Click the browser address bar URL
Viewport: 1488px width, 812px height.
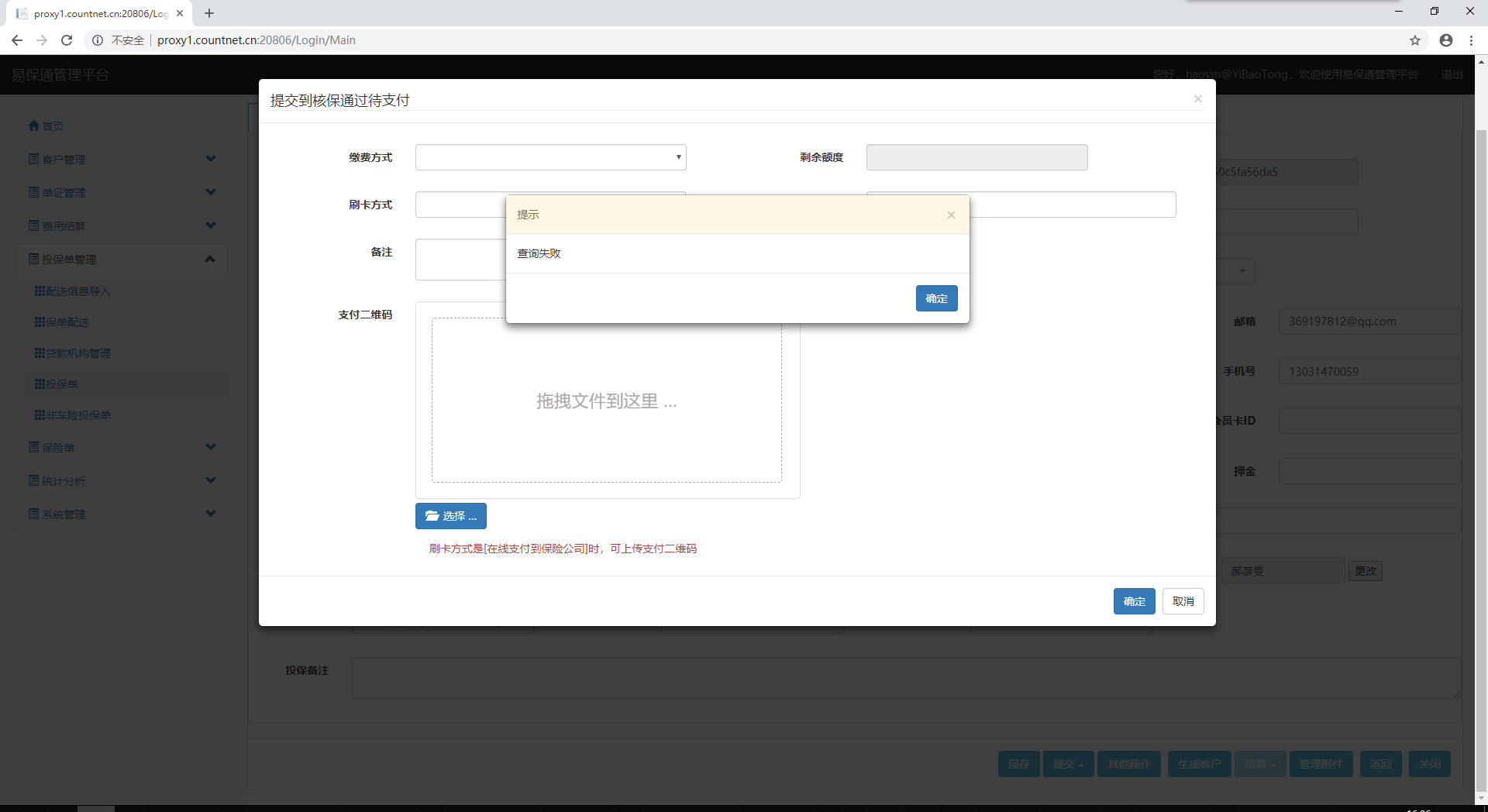point(257,40)
